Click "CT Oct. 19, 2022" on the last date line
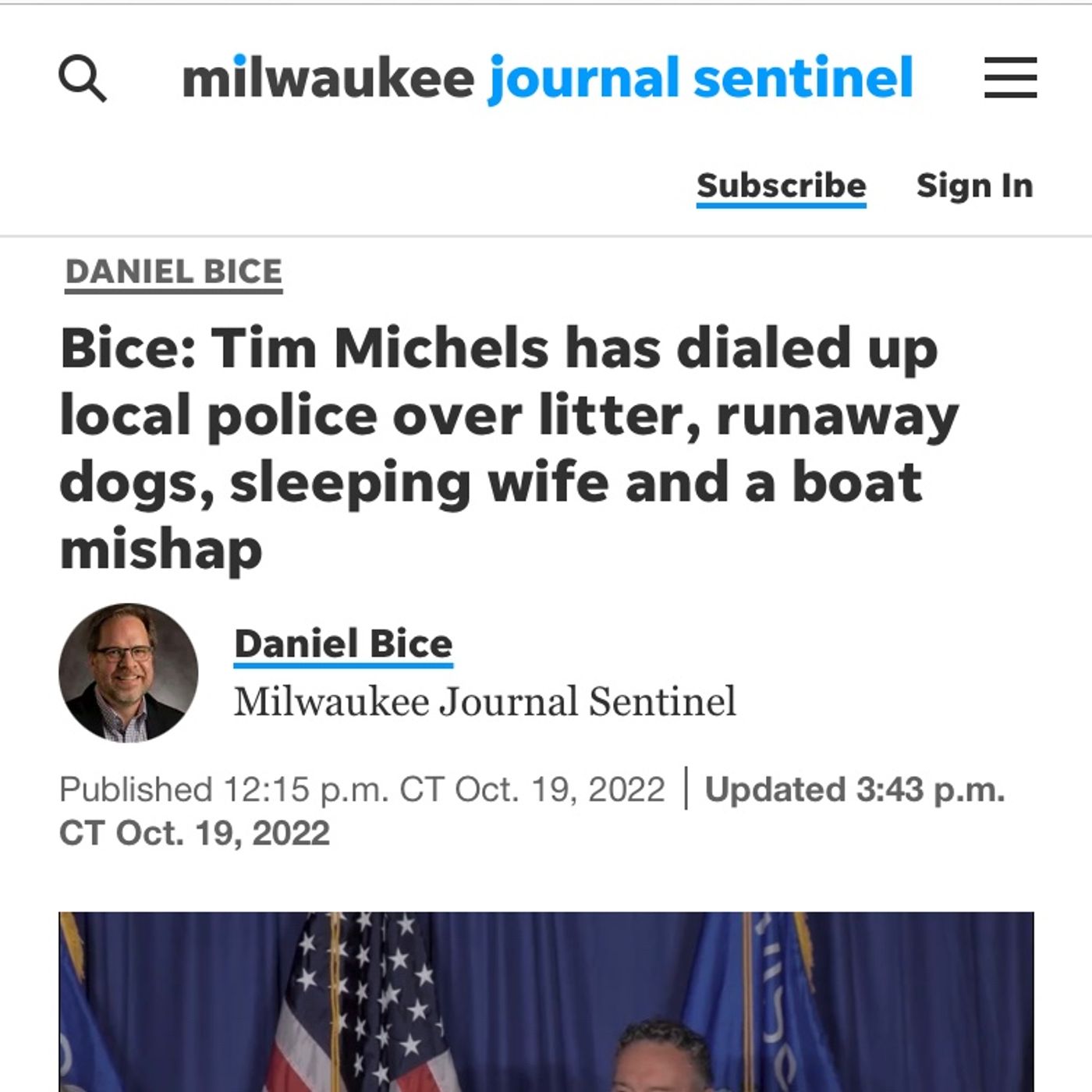Screen dimensions: 1092x1092 click(194, 833)
